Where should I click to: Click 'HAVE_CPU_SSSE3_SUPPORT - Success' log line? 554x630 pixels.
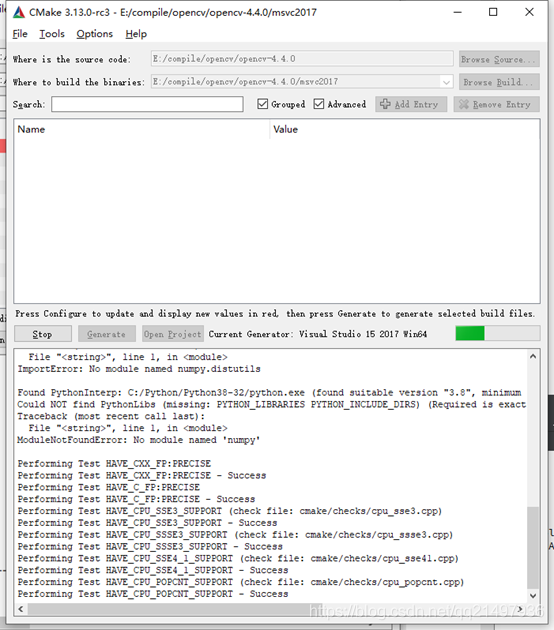(150, 546)
